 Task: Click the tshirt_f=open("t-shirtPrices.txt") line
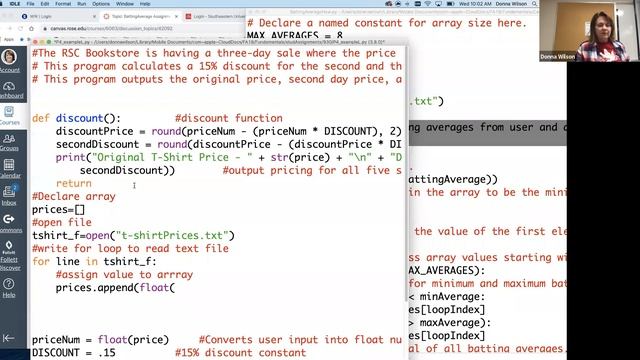click(133, 236)
